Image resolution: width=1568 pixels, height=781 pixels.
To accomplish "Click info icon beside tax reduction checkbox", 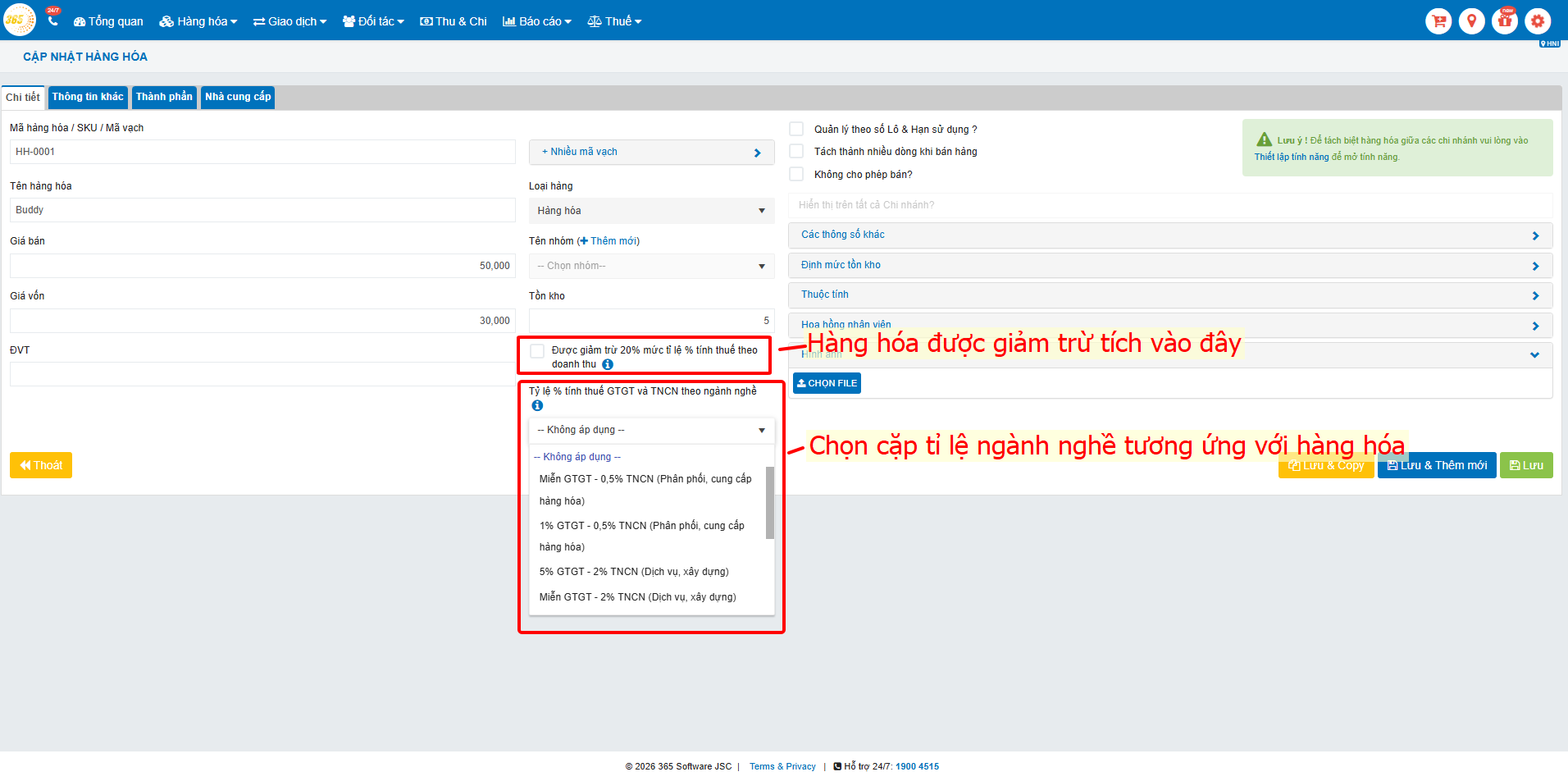I will (x=608, y=364).
